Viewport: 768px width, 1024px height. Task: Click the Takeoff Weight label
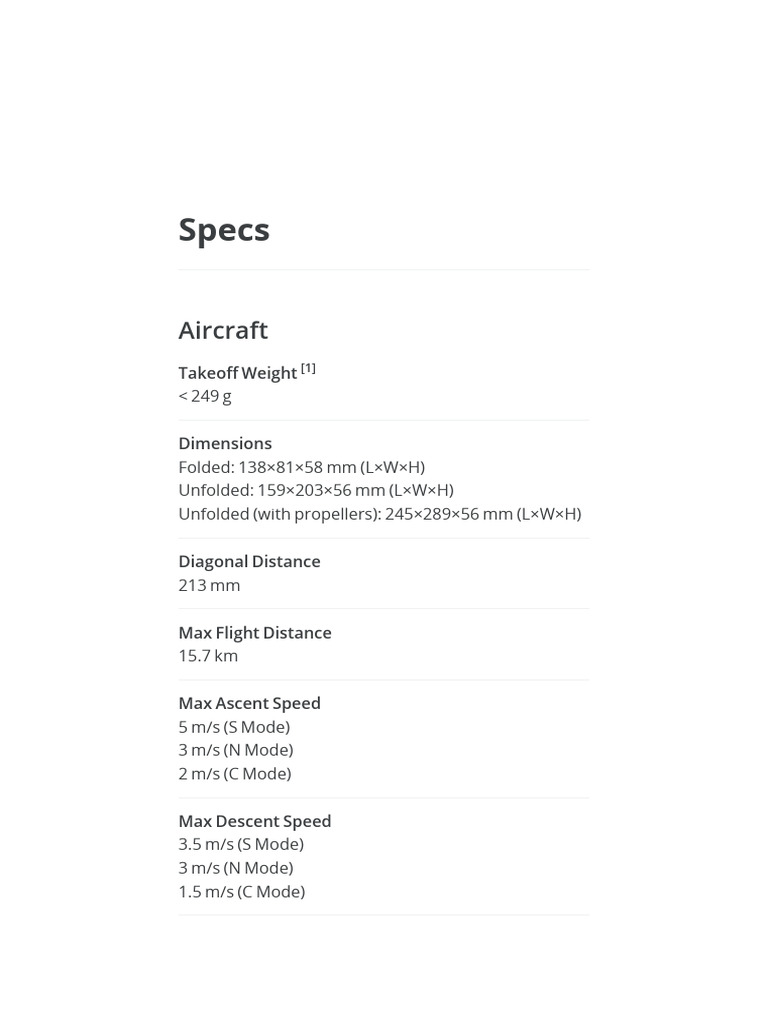tap(237, 373)
